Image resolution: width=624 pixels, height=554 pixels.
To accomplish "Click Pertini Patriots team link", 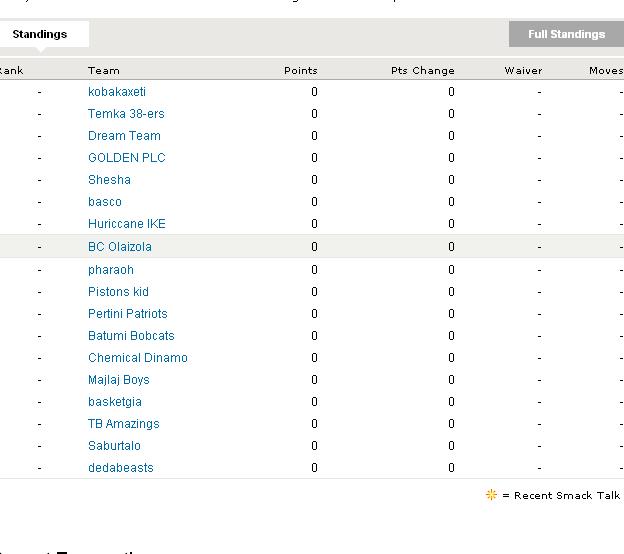I will coord(128,314).
